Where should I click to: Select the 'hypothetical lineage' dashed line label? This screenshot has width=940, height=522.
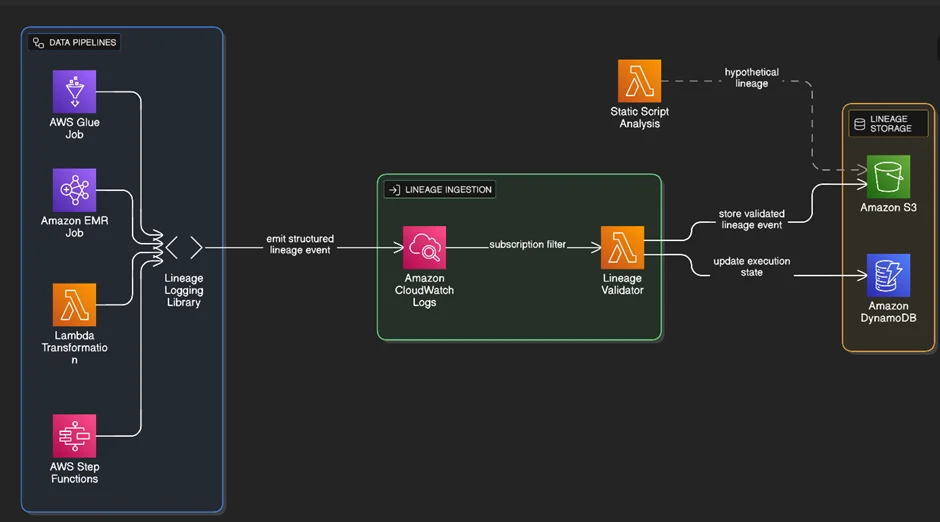(752, 78)
